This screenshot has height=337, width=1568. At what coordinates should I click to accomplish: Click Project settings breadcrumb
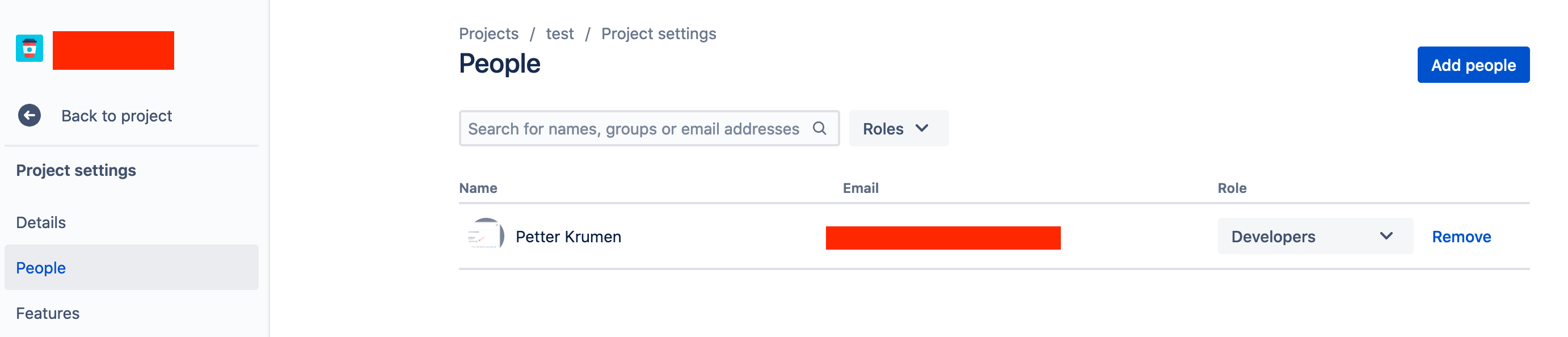click(658, 33)
